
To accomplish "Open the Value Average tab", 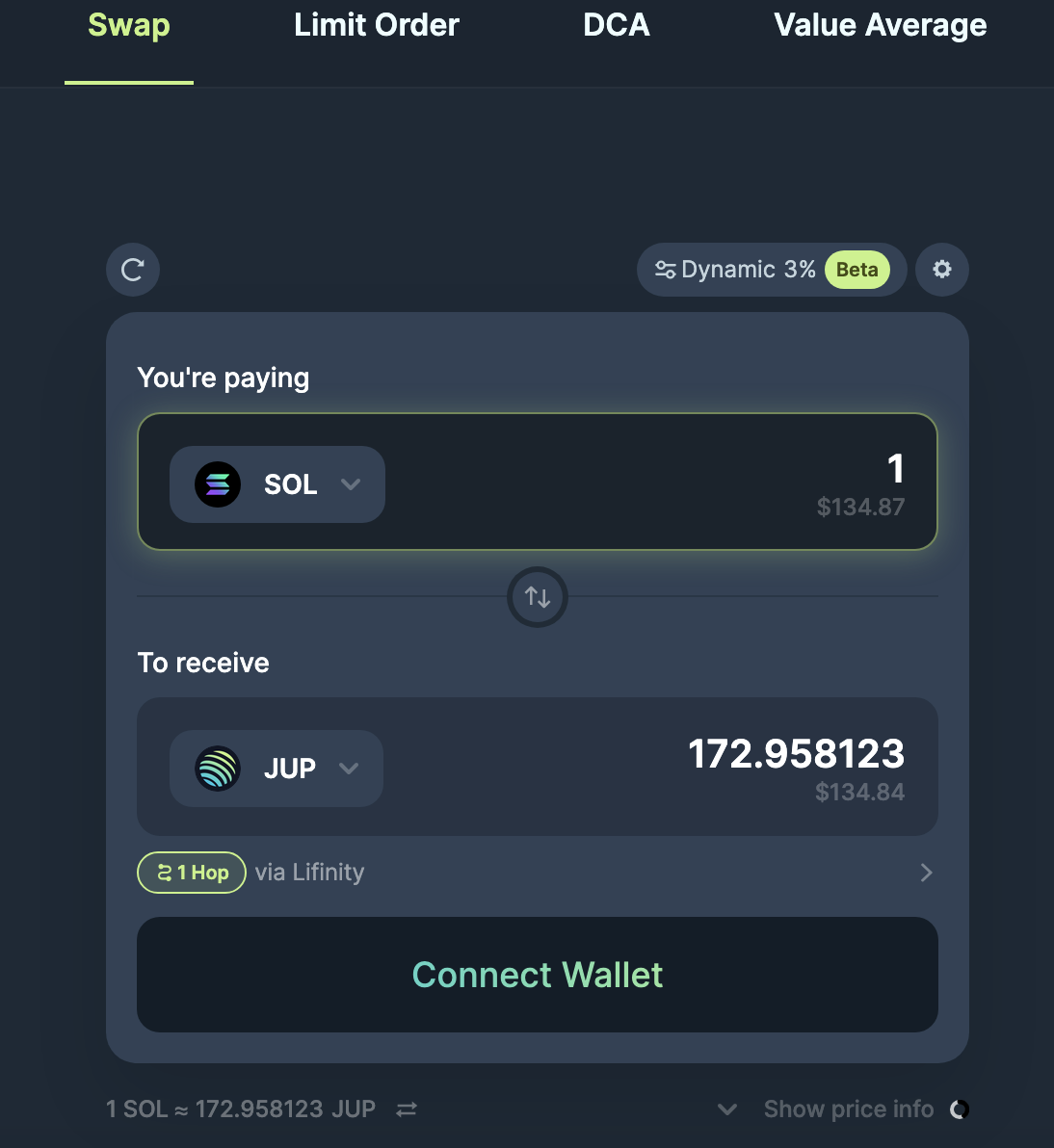I will click(880, 26).
